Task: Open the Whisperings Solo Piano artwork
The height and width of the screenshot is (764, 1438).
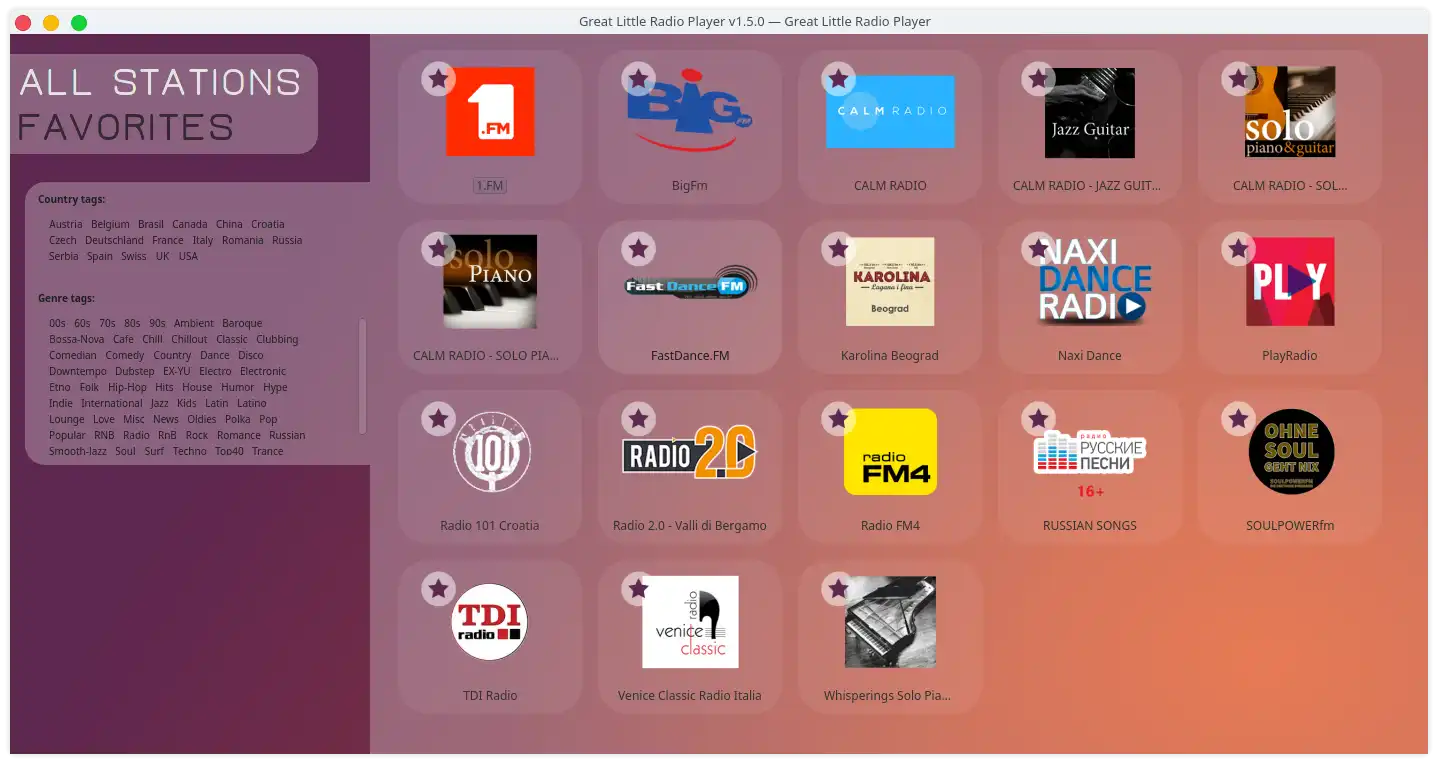Action: (890, 622)
